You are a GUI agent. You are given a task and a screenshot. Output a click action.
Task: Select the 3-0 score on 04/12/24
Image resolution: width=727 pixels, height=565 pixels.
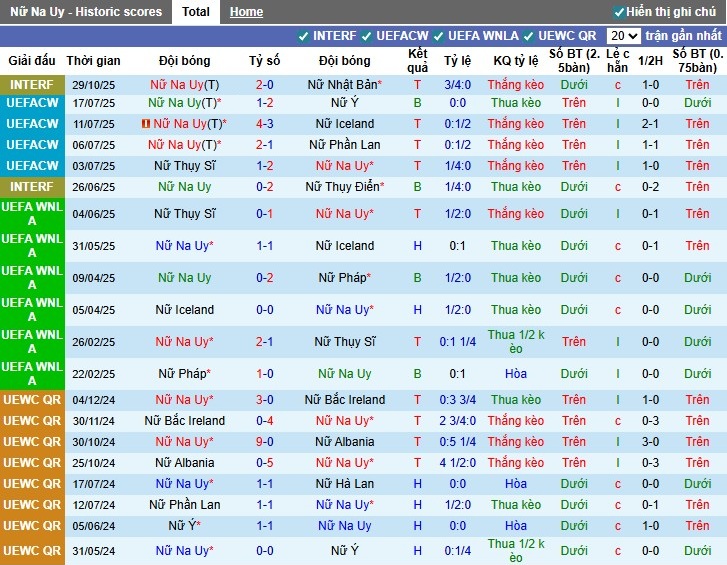(265, 400)
